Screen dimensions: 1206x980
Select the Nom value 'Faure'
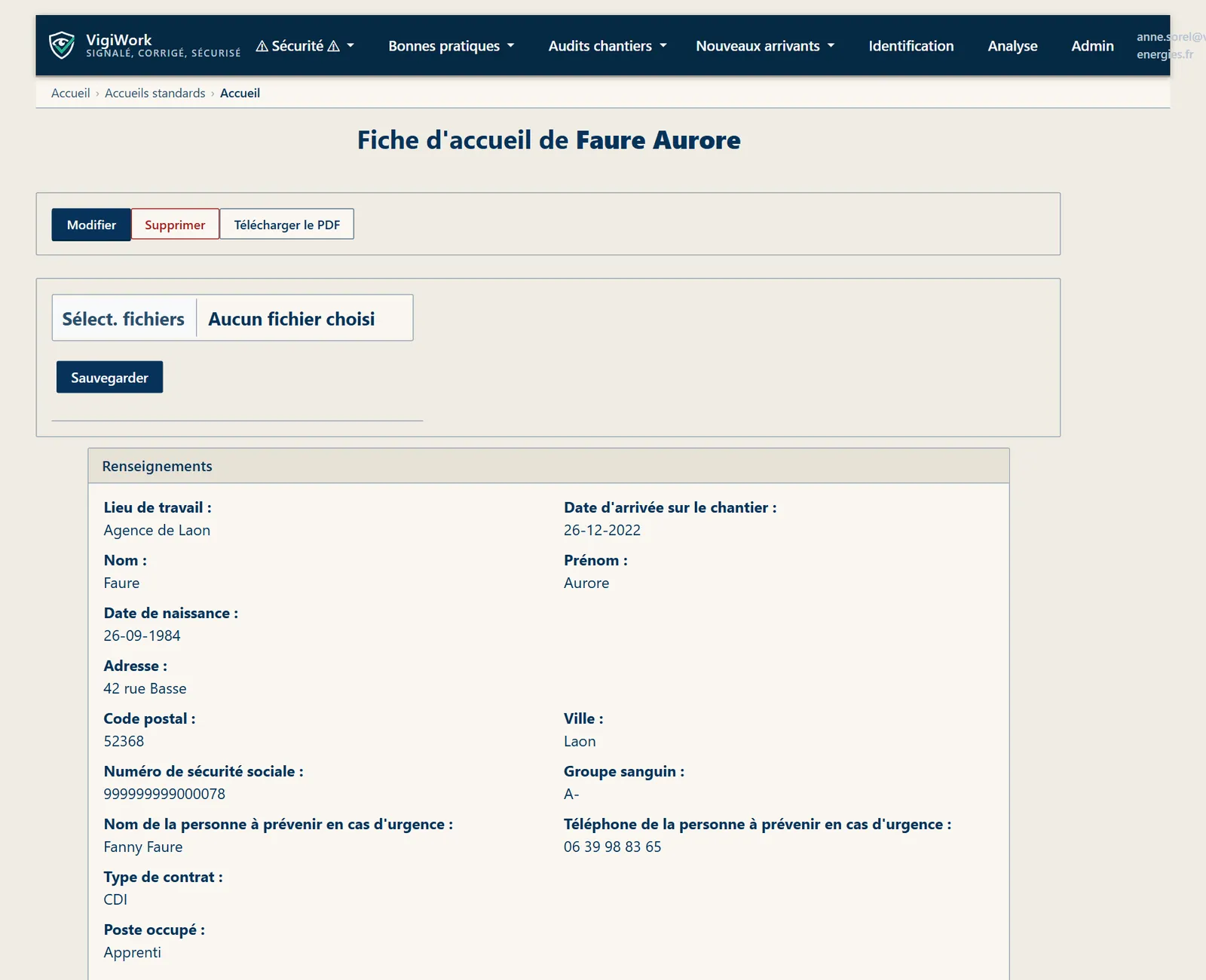tap(121, 583)
